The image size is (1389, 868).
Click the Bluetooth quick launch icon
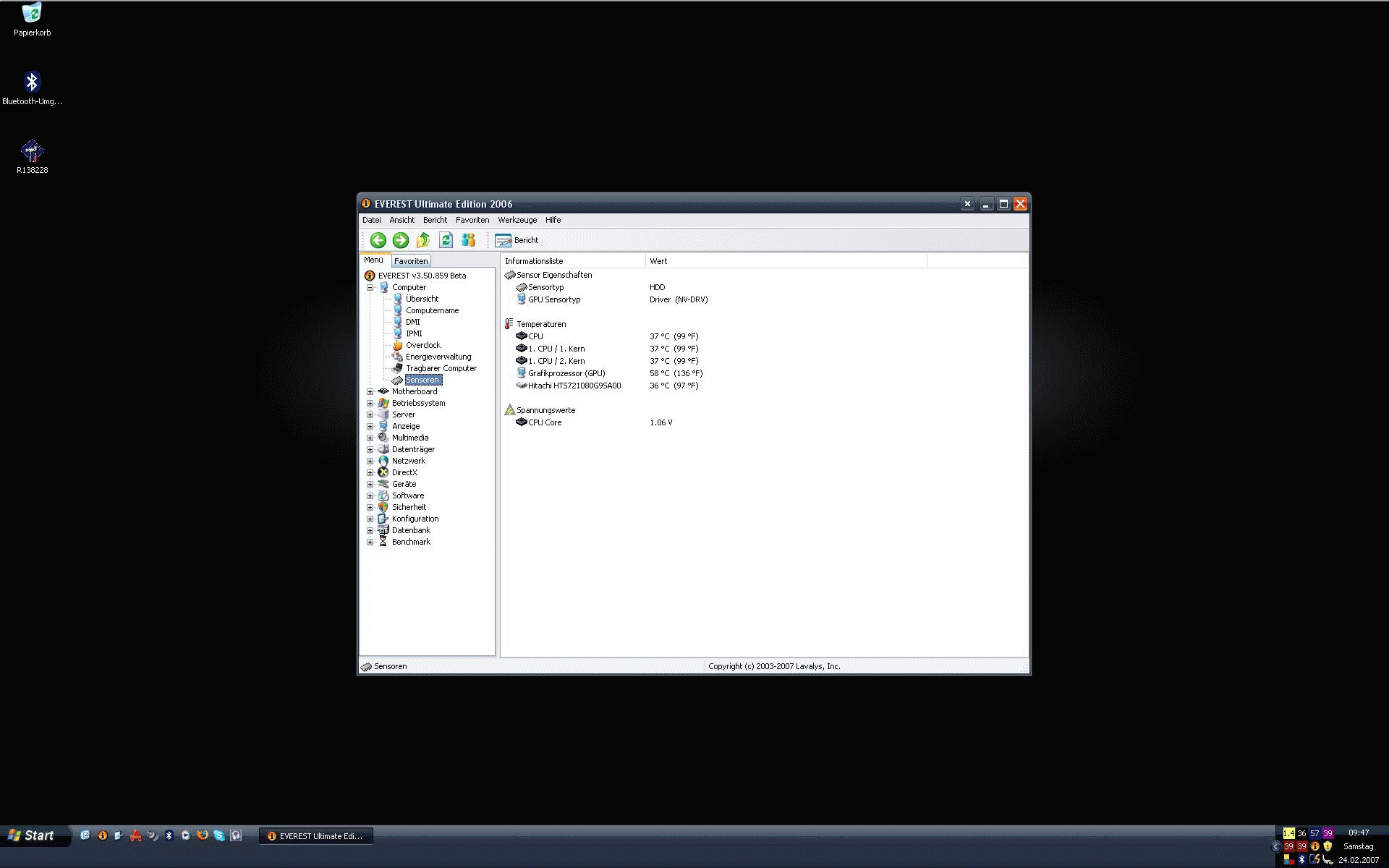169,835
